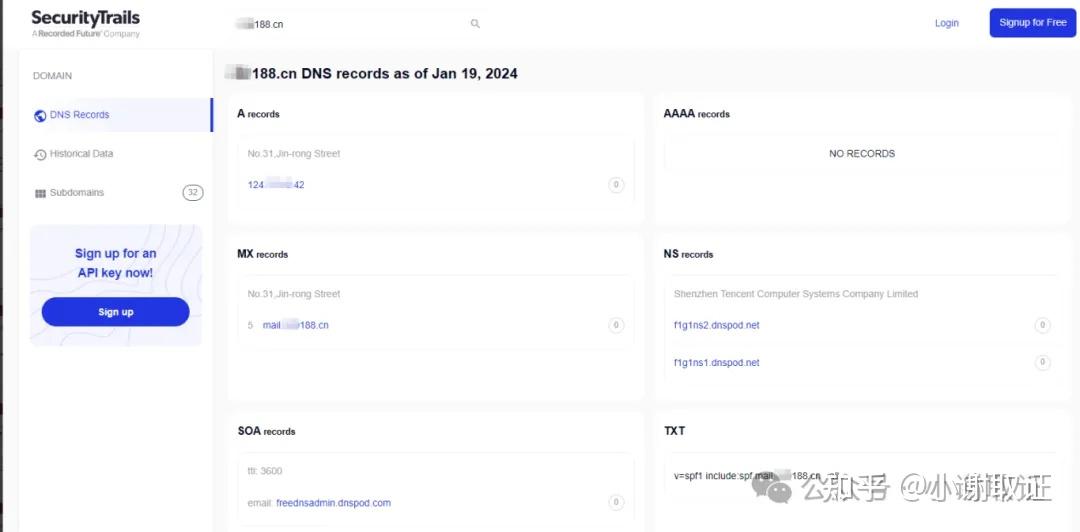Click 'Sign up for an API key now!' text
The width and height of the screenshot is (1080, 532).
(116, 263)
